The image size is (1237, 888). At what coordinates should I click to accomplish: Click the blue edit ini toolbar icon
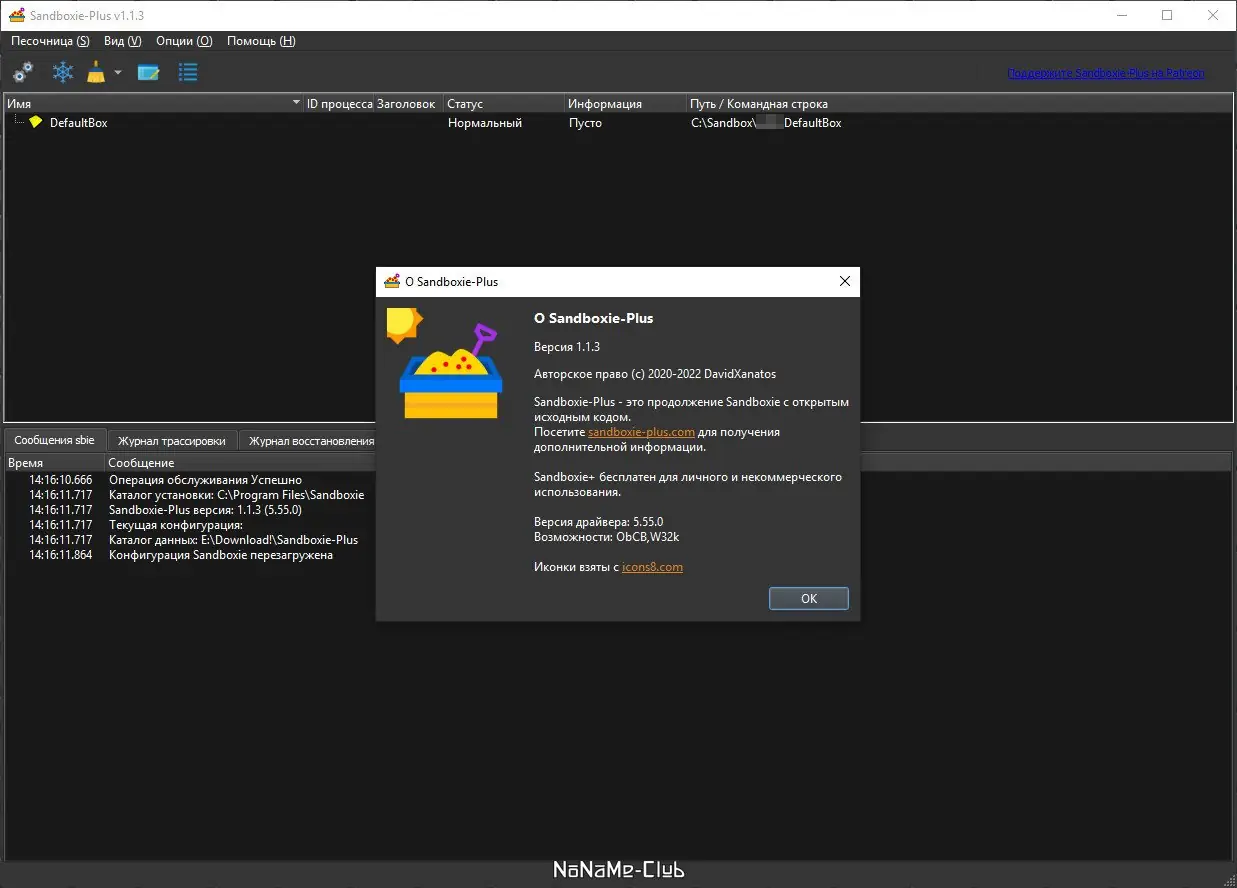(149, 72)
